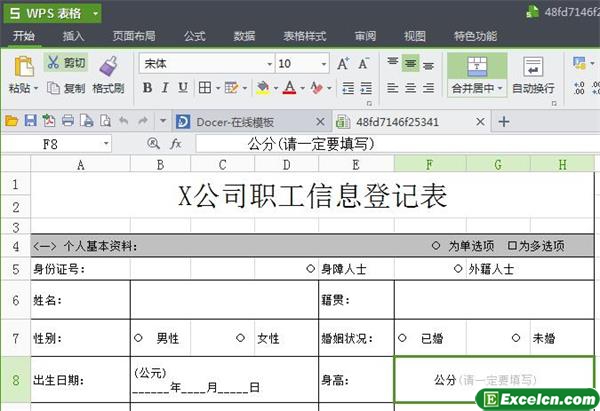Switch to the 审阅 ribbon tab

(x=365, y=36)
